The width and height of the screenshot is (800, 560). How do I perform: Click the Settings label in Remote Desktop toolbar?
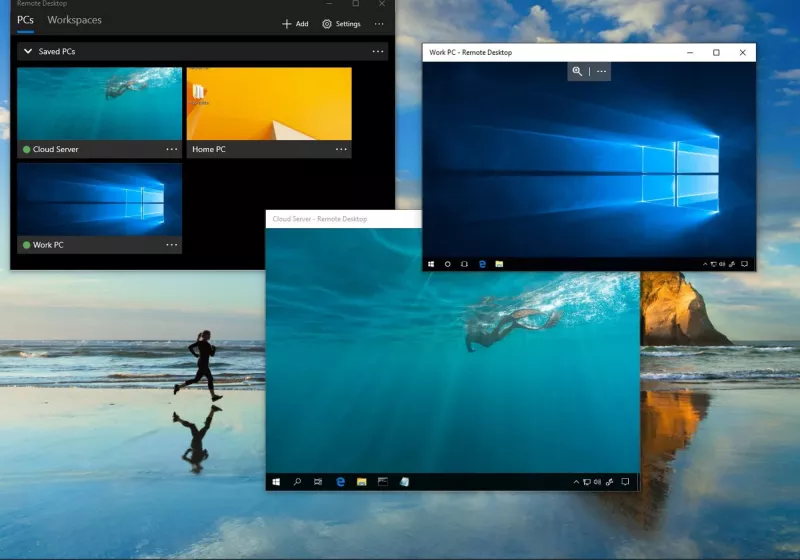[348, 24]
